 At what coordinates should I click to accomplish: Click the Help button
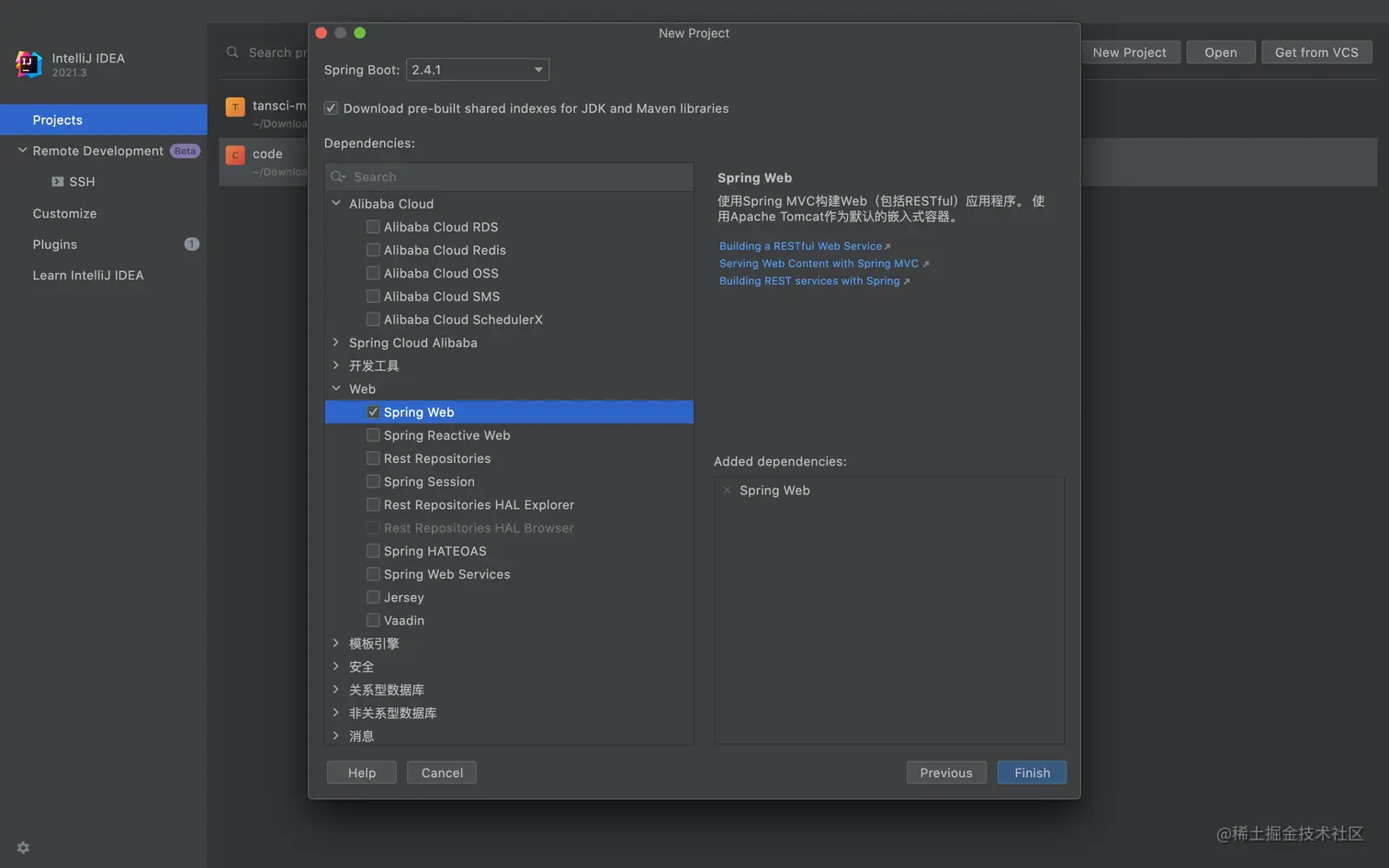tap(362, 772)
